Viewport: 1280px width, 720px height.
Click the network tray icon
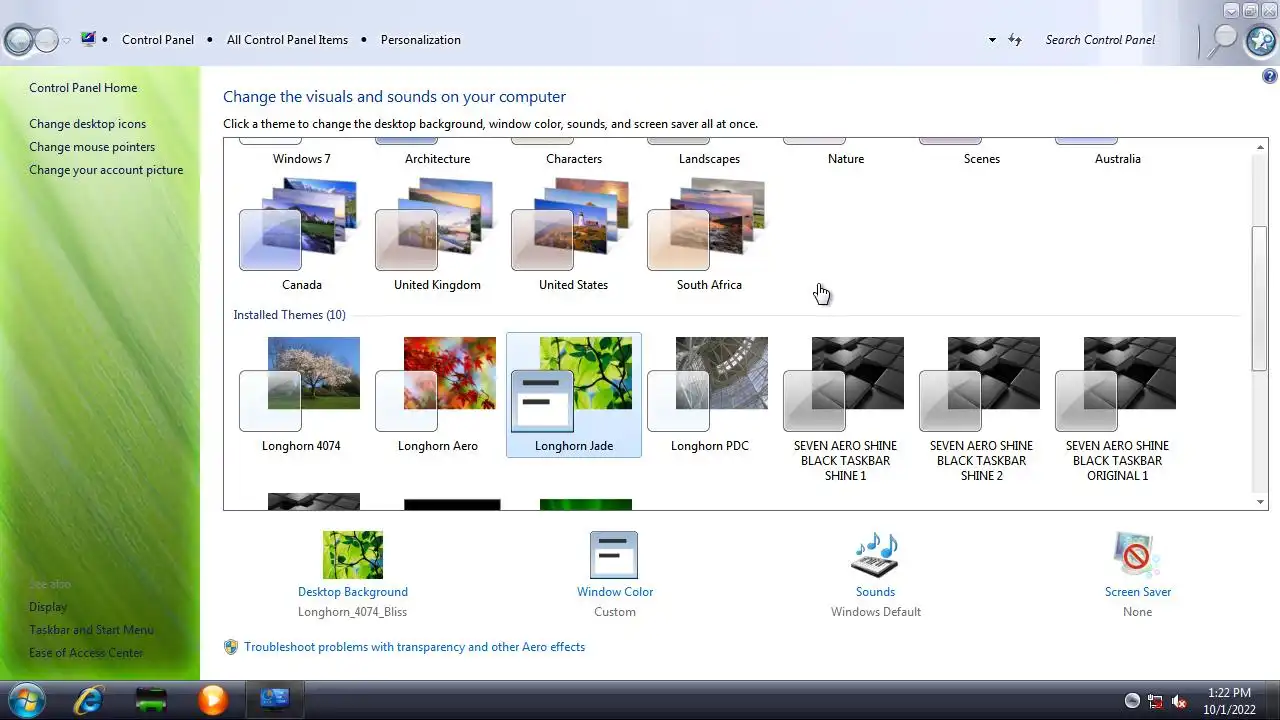[x=1155, y=701]
